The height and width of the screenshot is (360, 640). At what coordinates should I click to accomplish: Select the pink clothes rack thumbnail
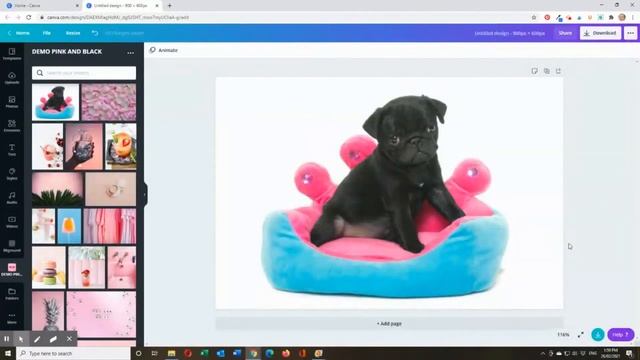[110, 226]
